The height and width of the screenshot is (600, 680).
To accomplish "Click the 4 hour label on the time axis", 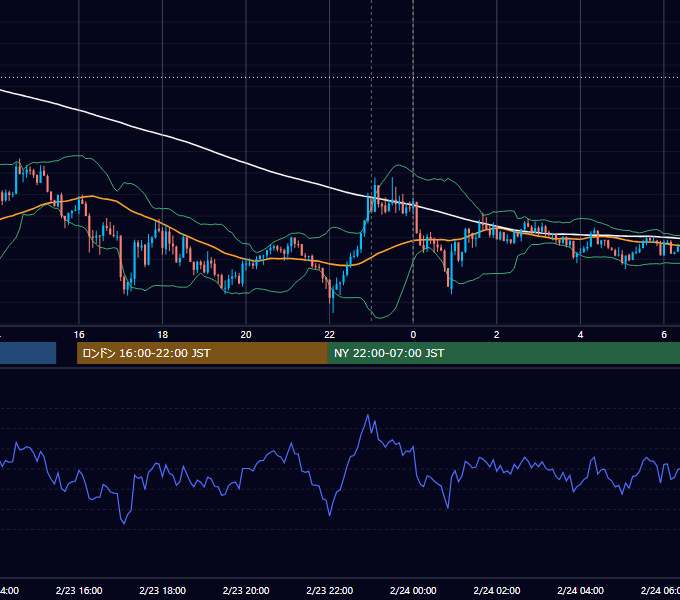I will click(x=580, y=335).
